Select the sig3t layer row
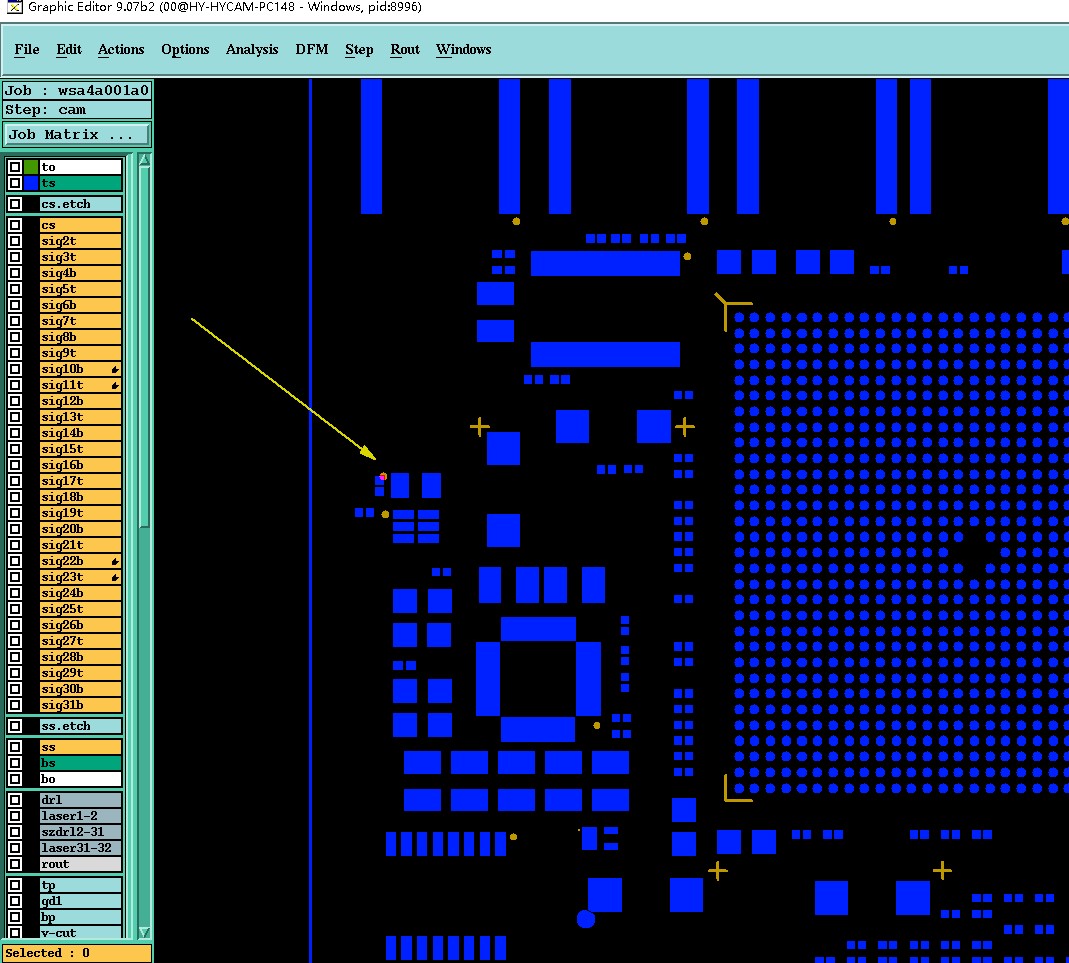This screenshot has width=1069, height=963. 80,257
